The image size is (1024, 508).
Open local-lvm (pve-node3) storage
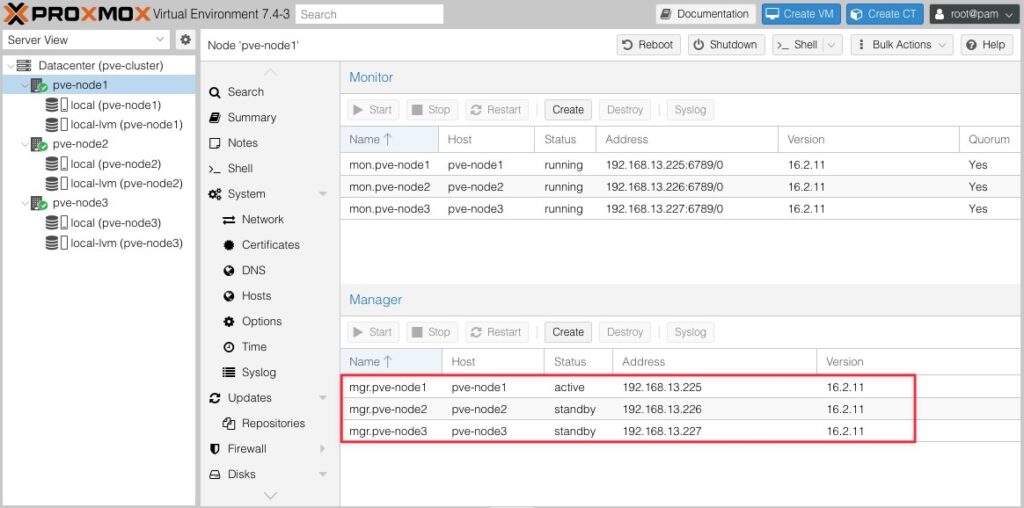pyautogui.click(x=126, y=243)
